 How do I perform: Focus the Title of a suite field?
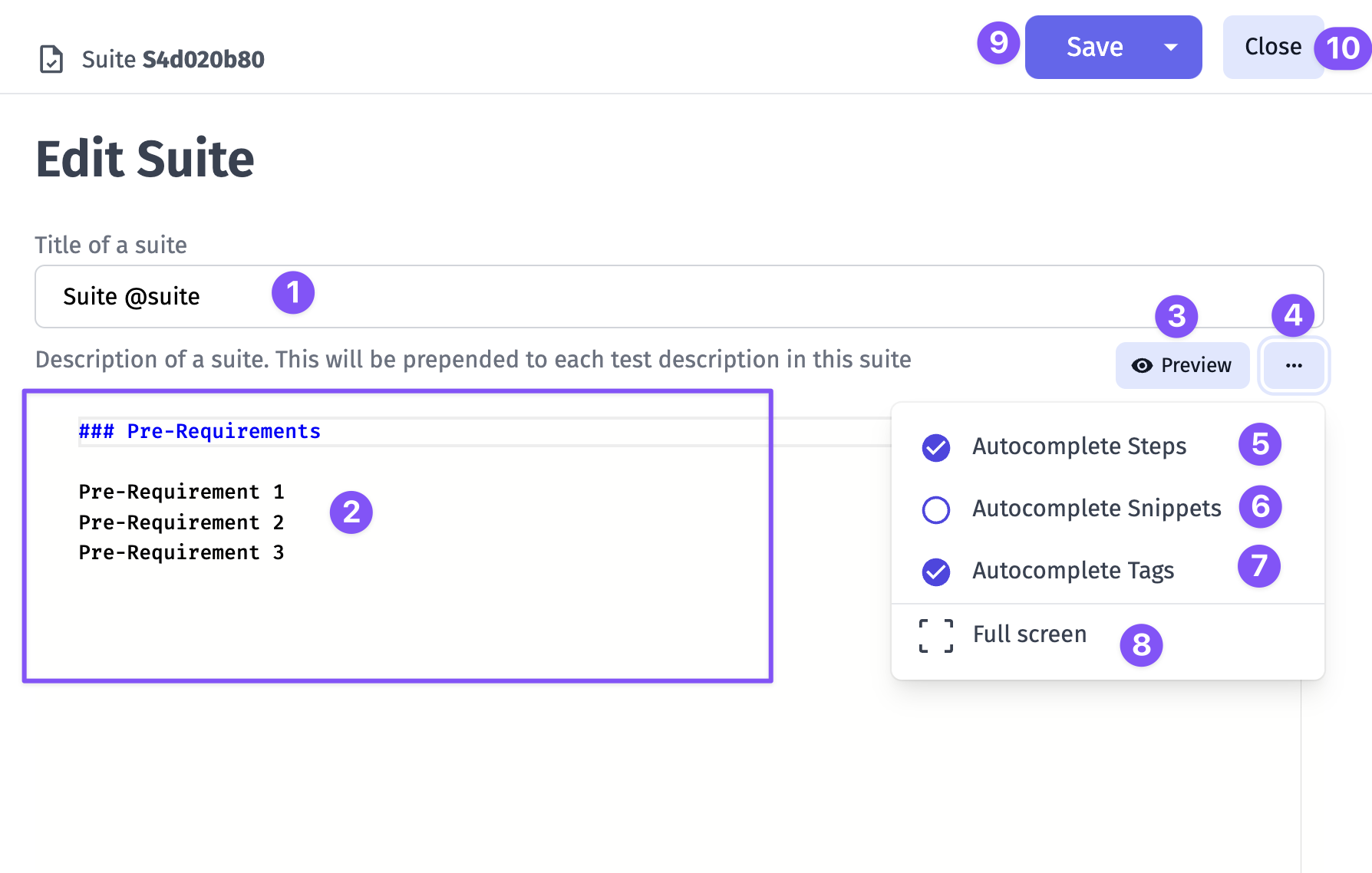679,297
